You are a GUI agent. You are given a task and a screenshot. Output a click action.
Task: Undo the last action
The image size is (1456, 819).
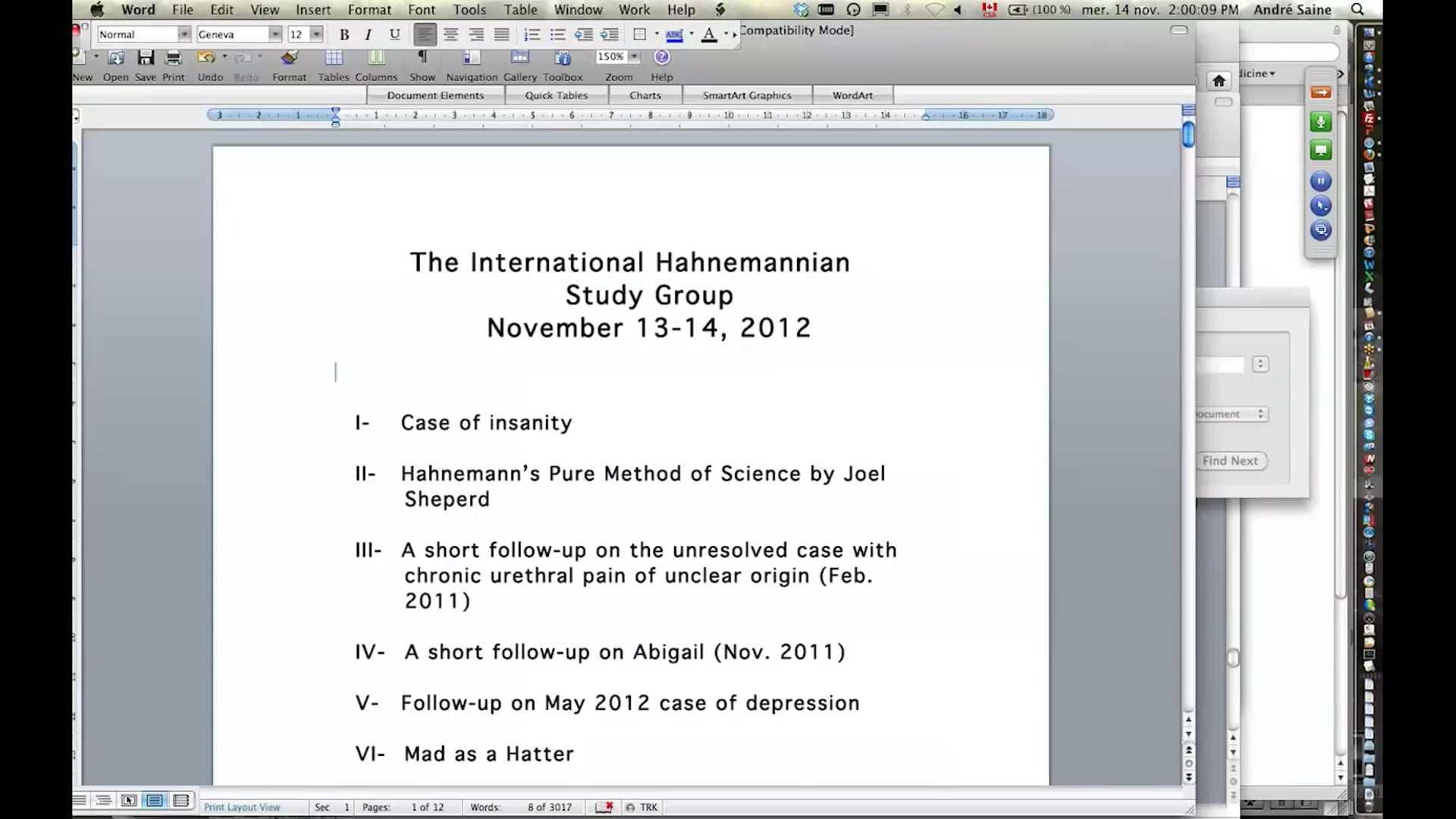point(206,58)
